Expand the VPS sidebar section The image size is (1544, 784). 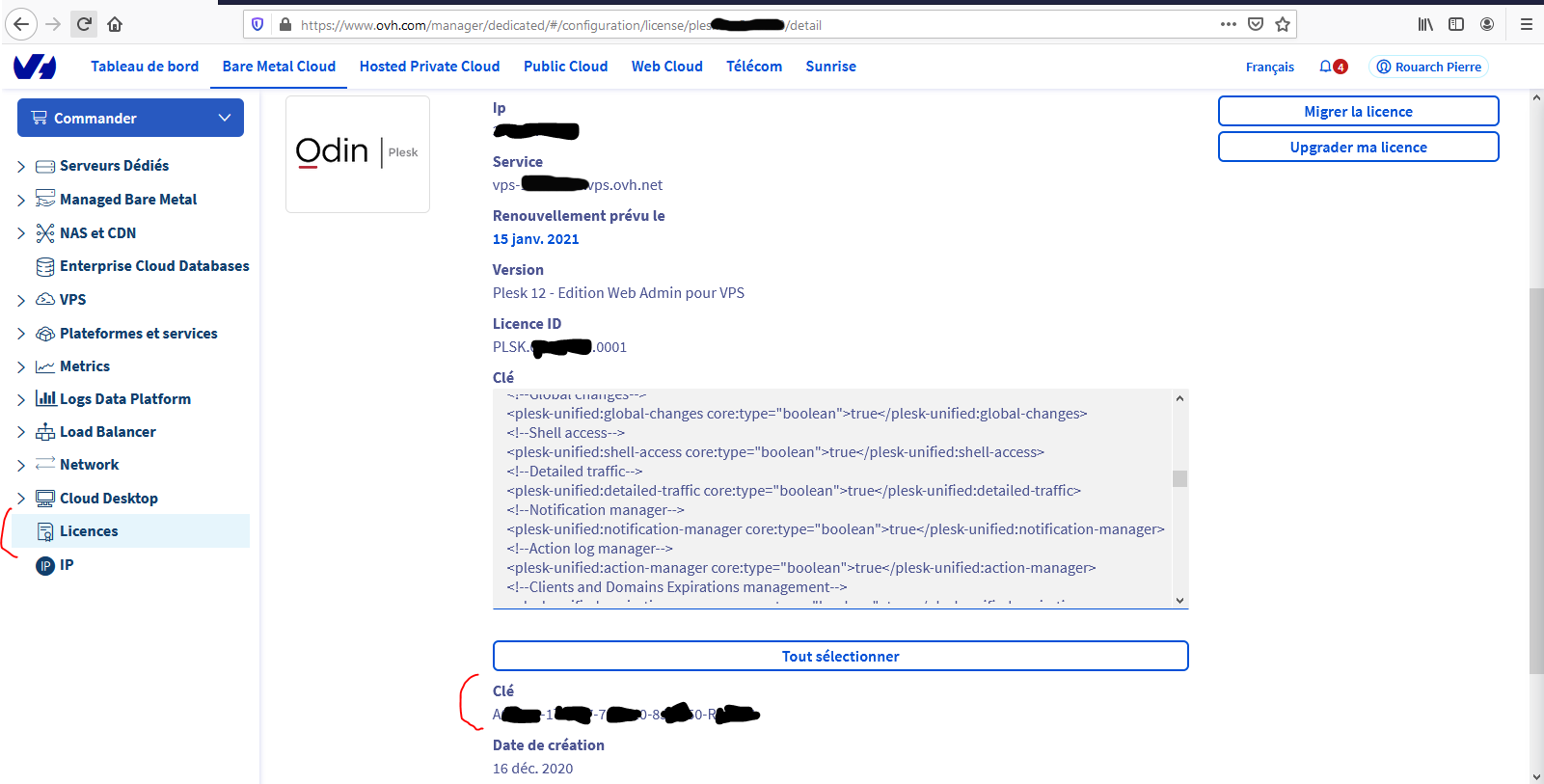(21, 301)
